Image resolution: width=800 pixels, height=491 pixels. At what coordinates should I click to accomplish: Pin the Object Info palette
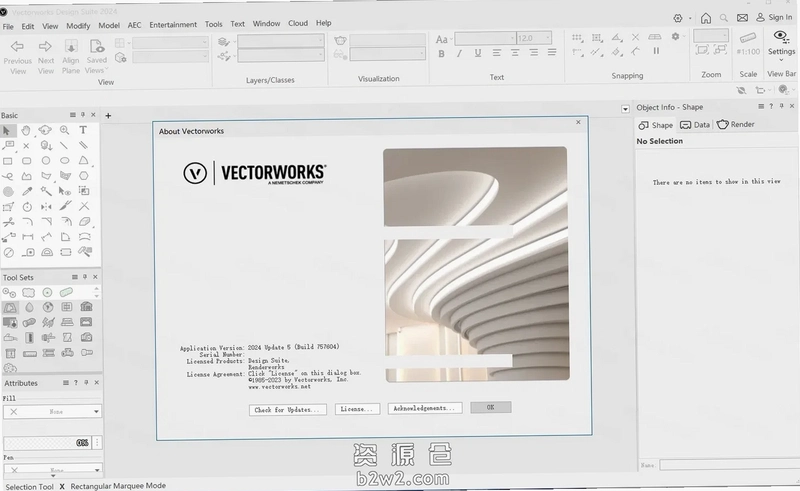[x=782, y=106]
